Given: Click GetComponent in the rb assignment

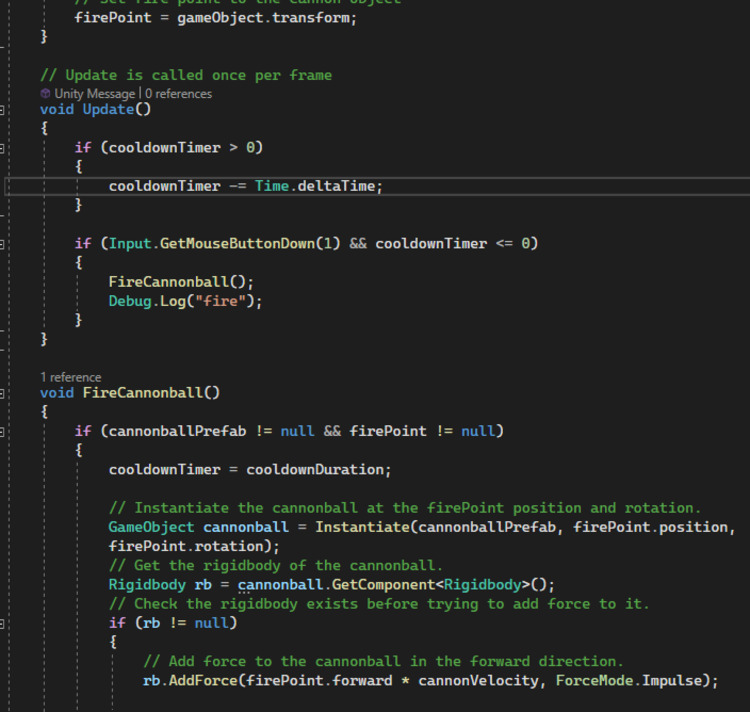Looking at the screenshot, I should pyautogui.click(x=383, y=585).
